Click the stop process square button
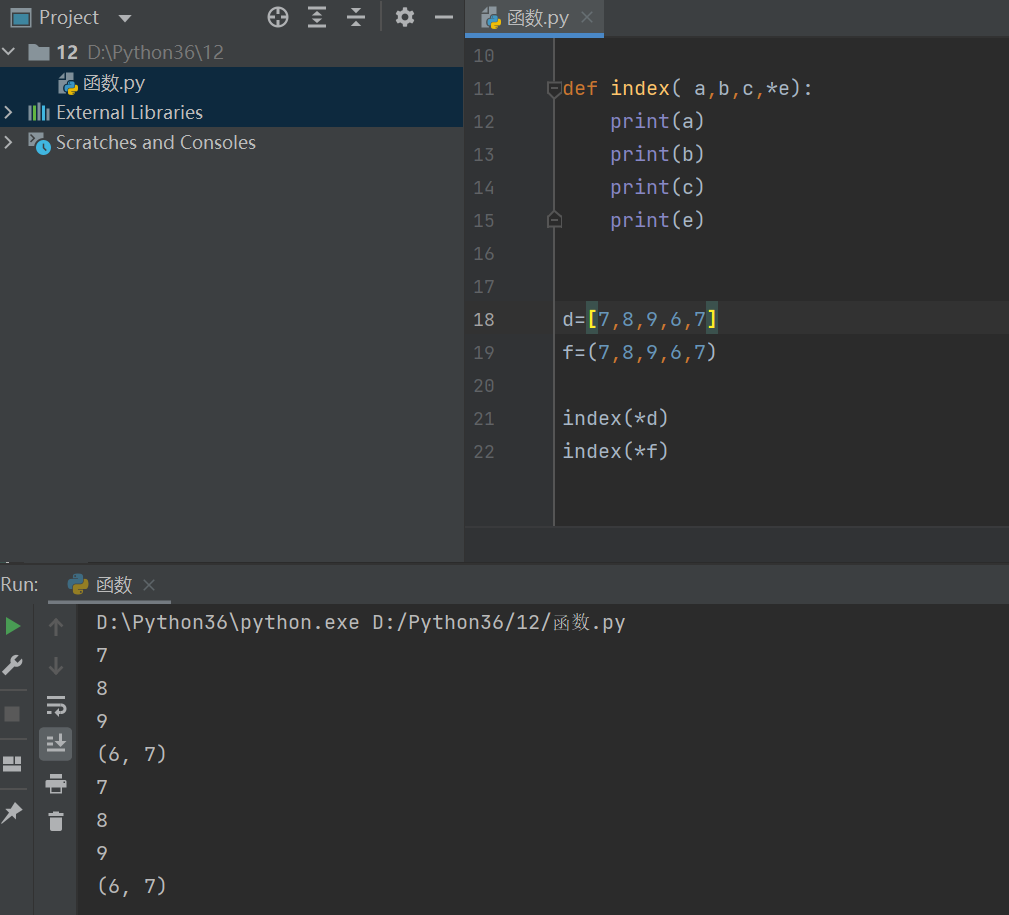Image resolution: width=1009 pixels, height=915 pixels. (x=12, y=714)
